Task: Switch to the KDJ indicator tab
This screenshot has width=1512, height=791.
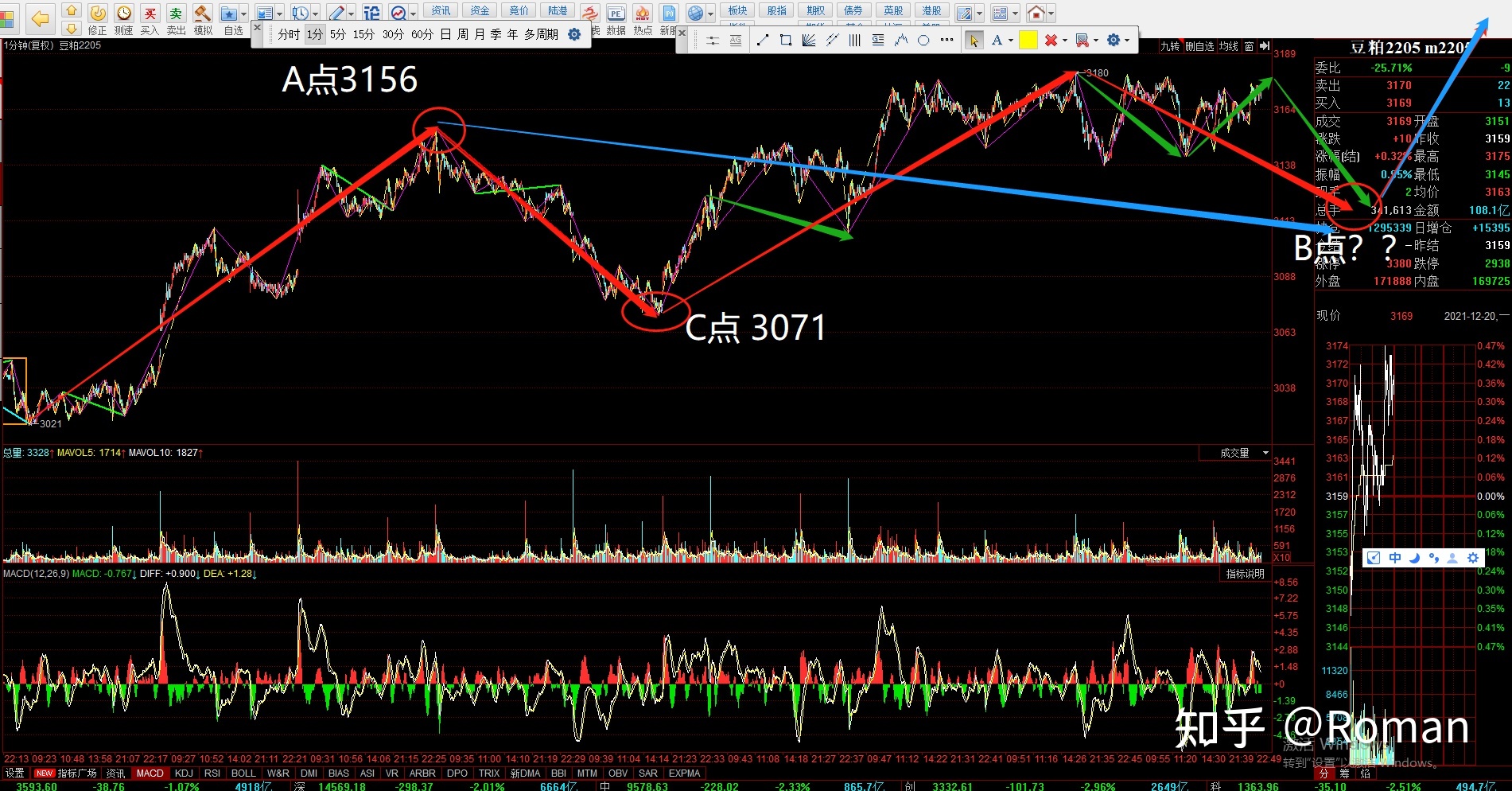Action: (184, 773)
